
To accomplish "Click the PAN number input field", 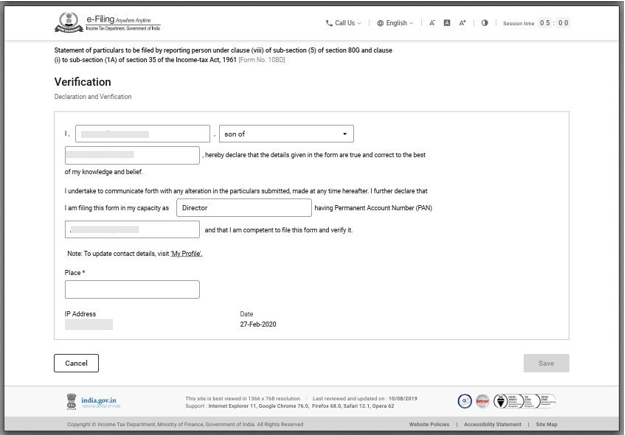I will pyautogui.click(x=132, y=230).
